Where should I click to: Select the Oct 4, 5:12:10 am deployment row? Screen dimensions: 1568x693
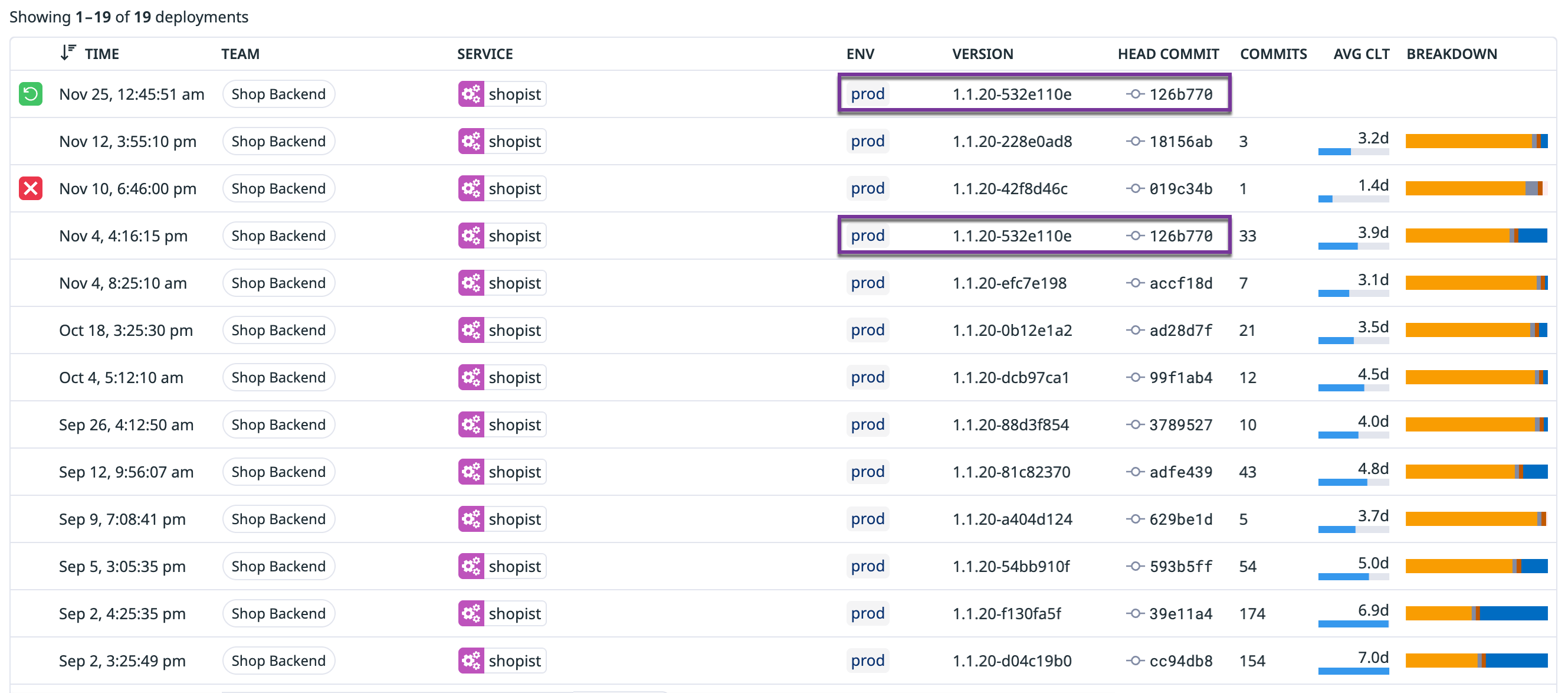(x=120, y=378)
